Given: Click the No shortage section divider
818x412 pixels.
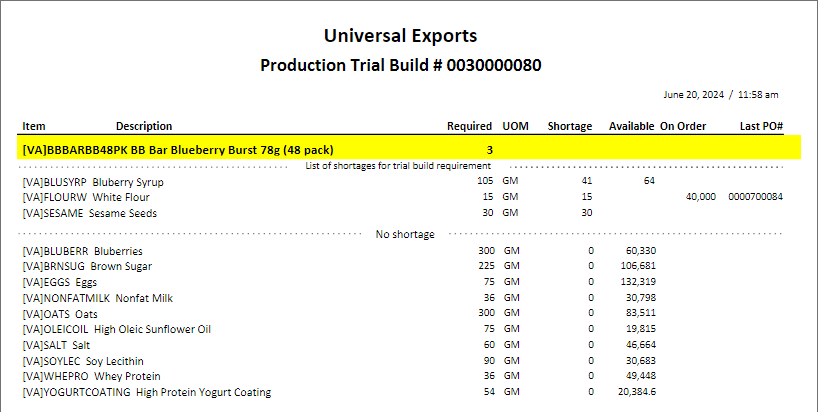Looking at the screenshot, I should point(405,234).
